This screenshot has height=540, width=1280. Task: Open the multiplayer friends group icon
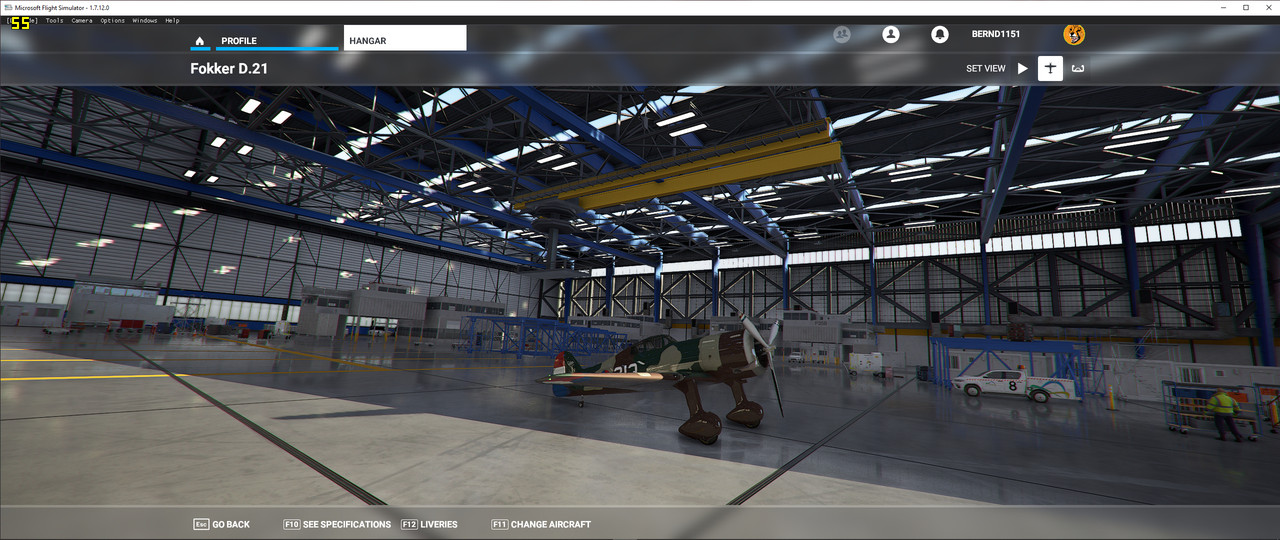tap(842, 34)
